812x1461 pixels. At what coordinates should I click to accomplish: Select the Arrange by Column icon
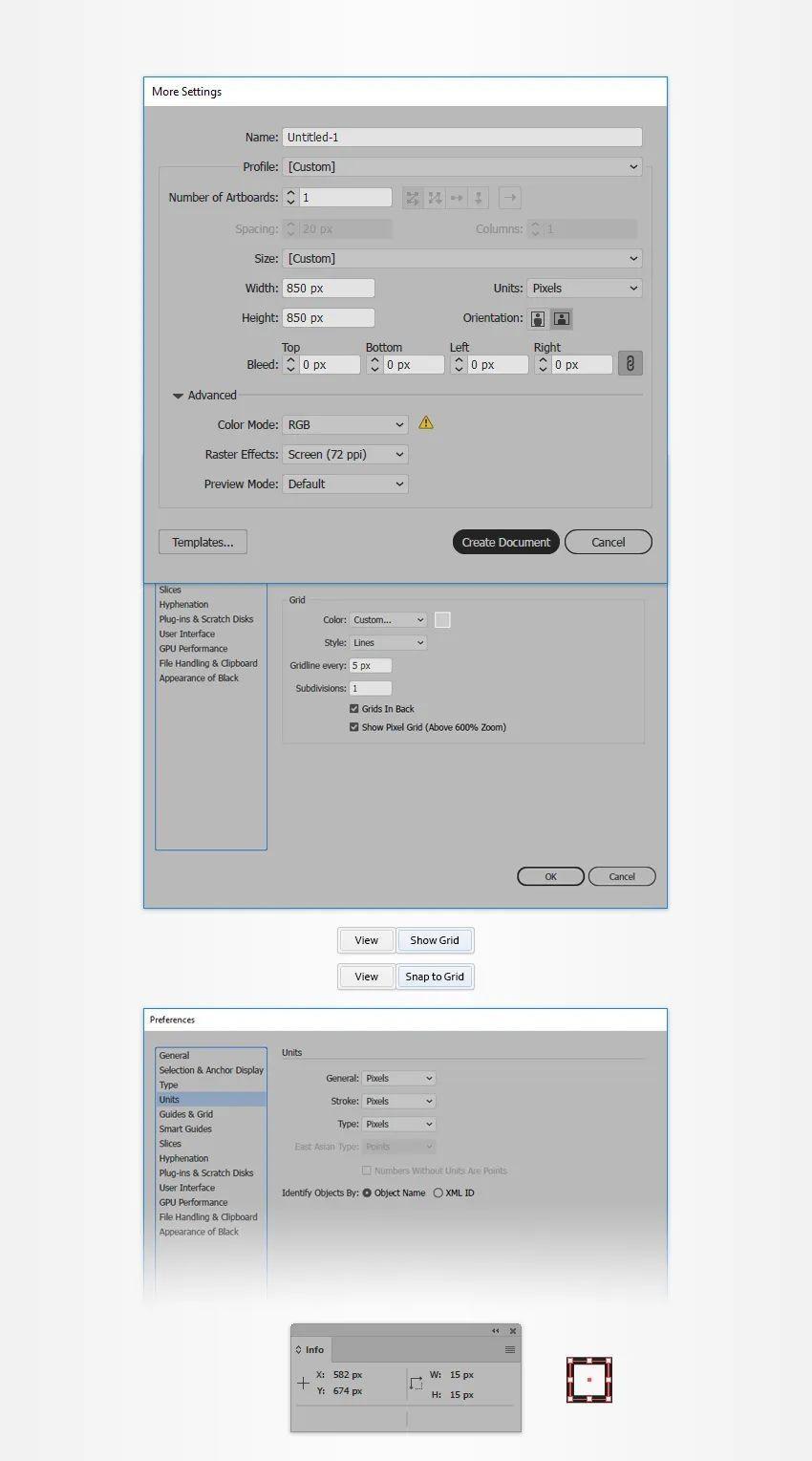point(479,198)
